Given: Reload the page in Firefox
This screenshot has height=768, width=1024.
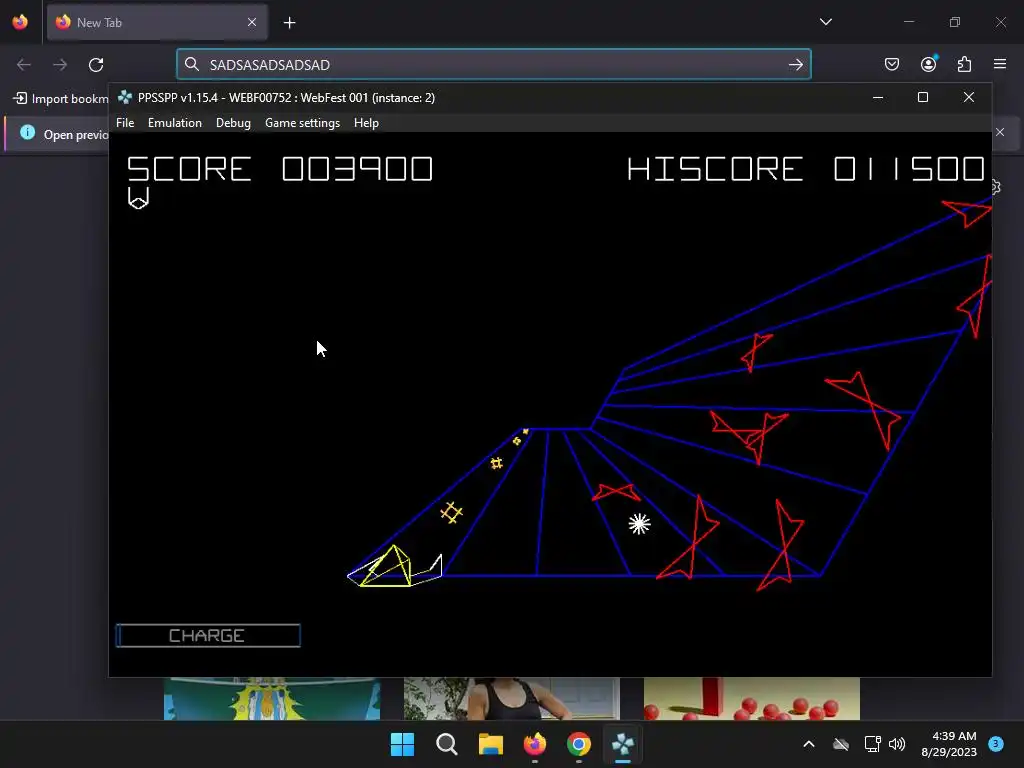Looking at the screenshot, I should [x=96, y=65].
